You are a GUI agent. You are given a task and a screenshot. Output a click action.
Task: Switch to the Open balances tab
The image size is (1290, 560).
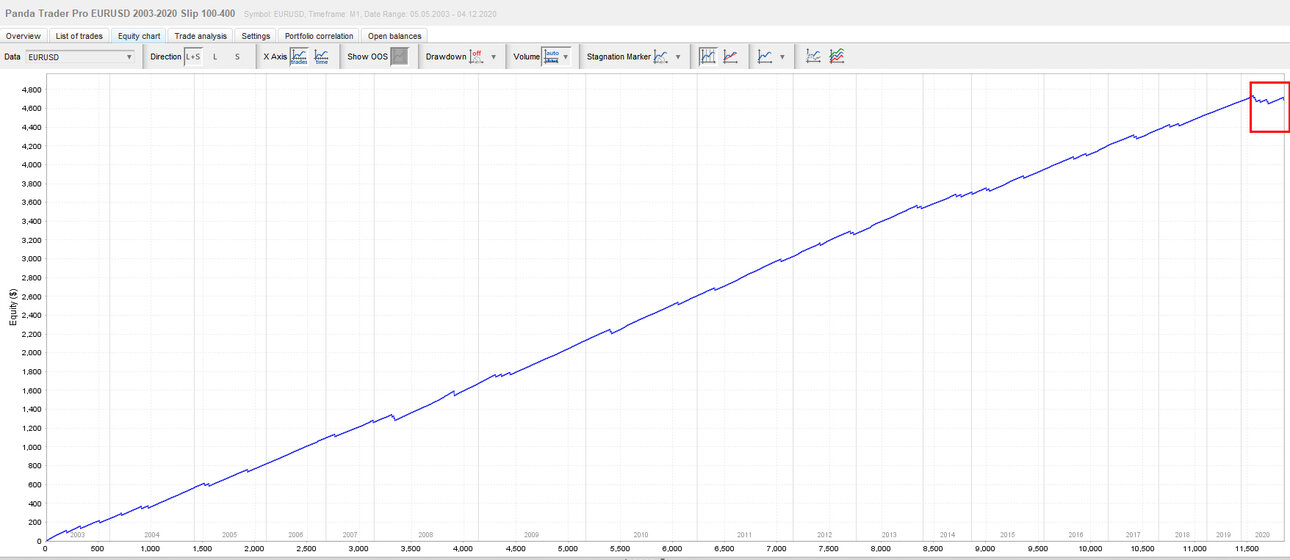coord(395,36)
